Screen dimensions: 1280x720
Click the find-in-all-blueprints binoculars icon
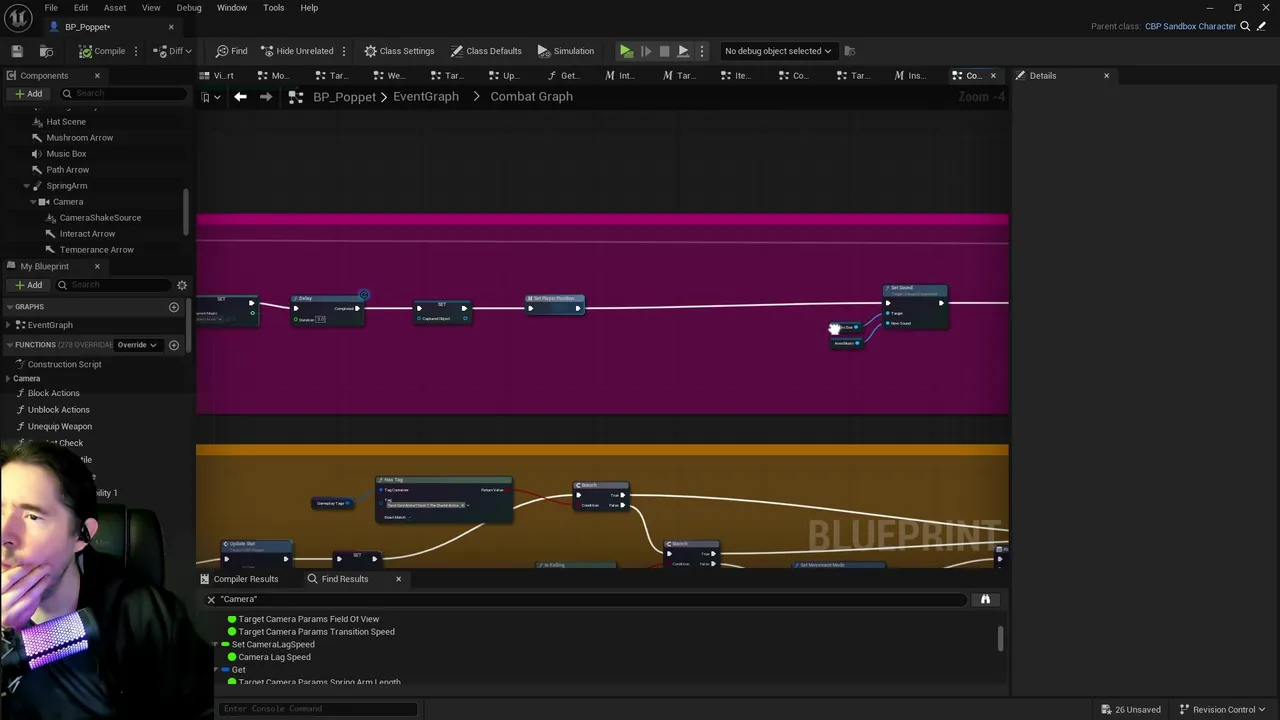(x=985, y=600)
